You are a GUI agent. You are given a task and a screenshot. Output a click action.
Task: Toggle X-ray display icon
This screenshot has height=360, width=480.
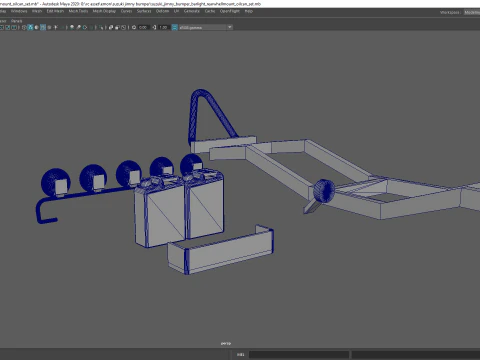pyautogui.click(x=111, y=27)
